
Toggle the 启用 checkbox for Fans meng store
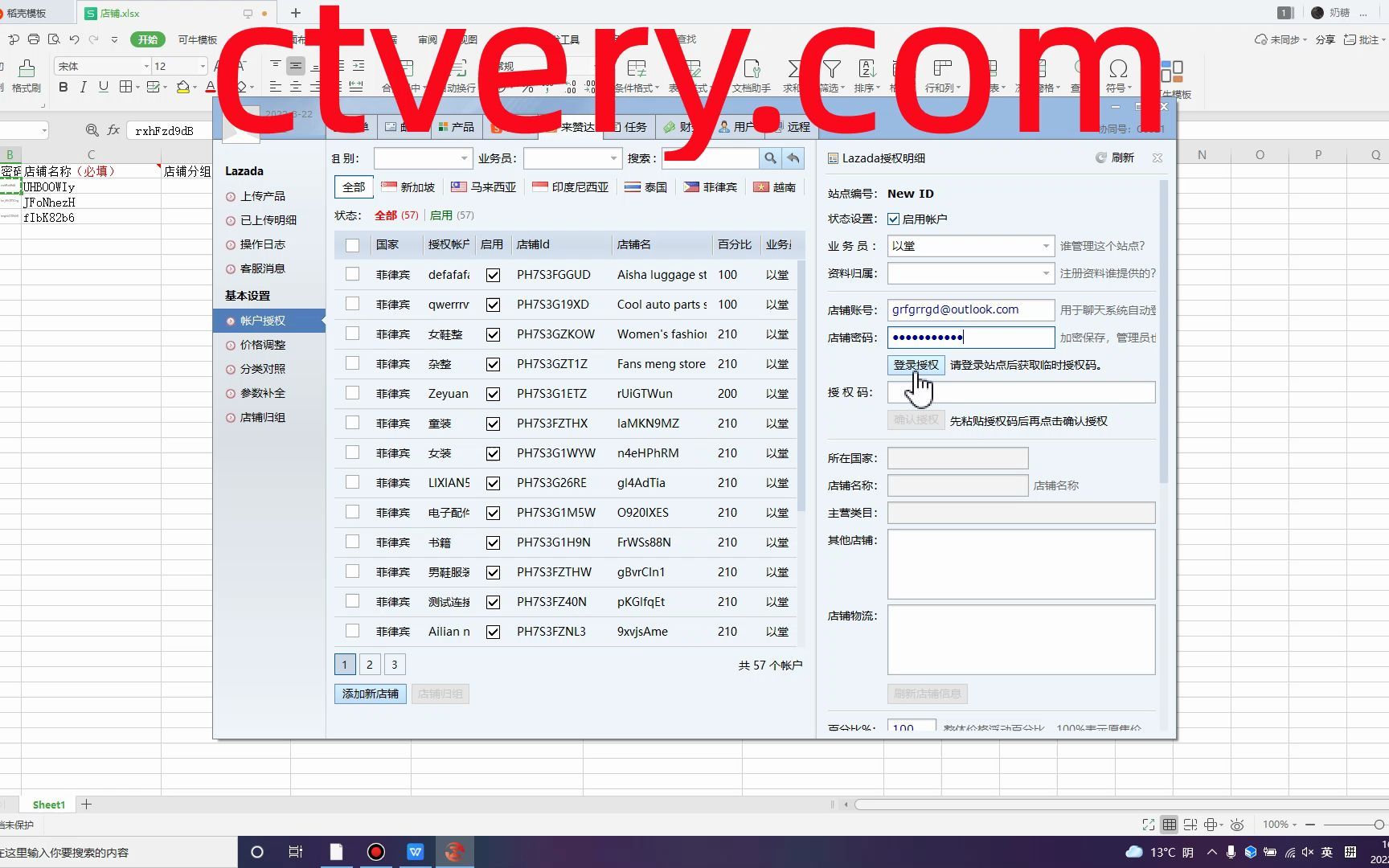coord(493,364)
